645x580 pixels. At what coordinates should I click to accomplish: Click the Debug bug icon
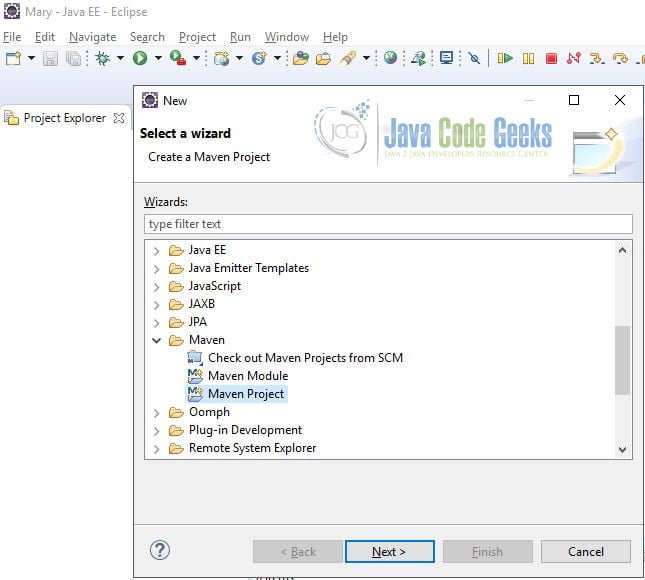coord(102,58)
